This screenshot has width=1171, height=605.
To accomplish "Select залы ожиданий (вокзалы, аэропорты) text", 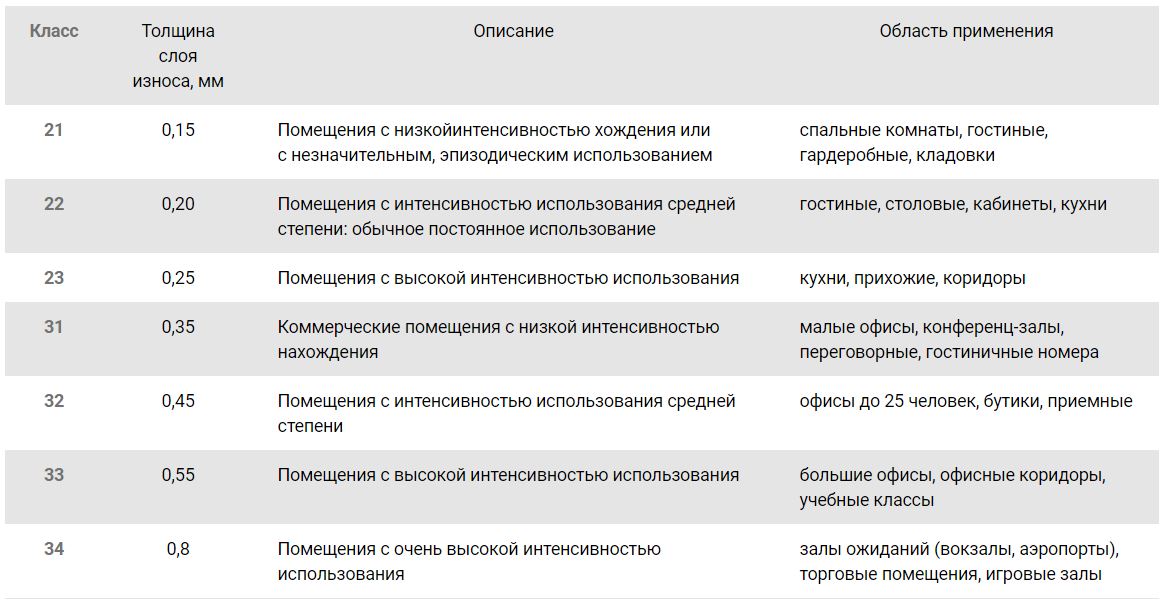I will pos(959,549).
